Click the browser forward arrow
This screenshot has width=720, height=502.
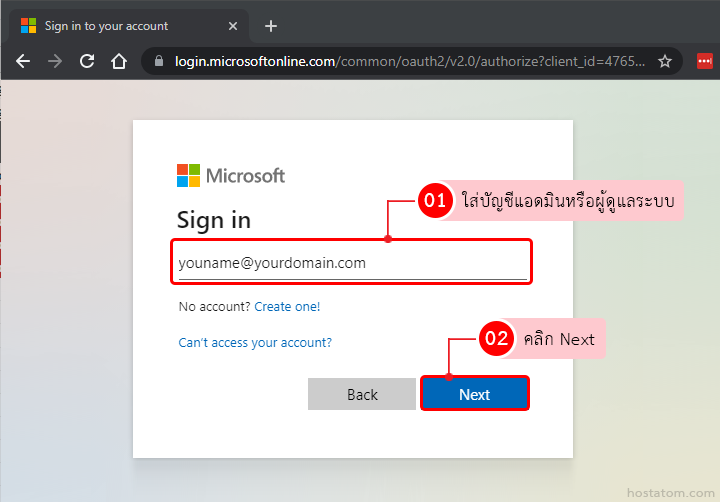55,61
